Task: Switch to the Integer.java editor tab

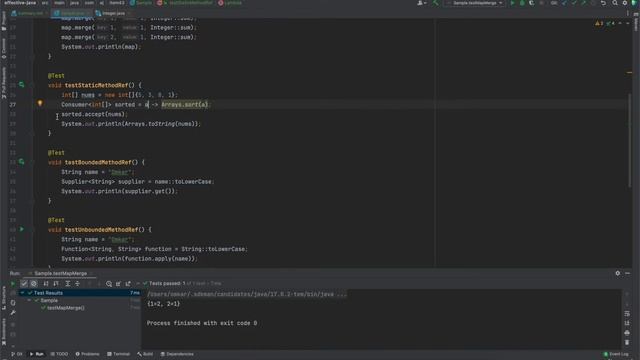Action: (x=113, y=13)
